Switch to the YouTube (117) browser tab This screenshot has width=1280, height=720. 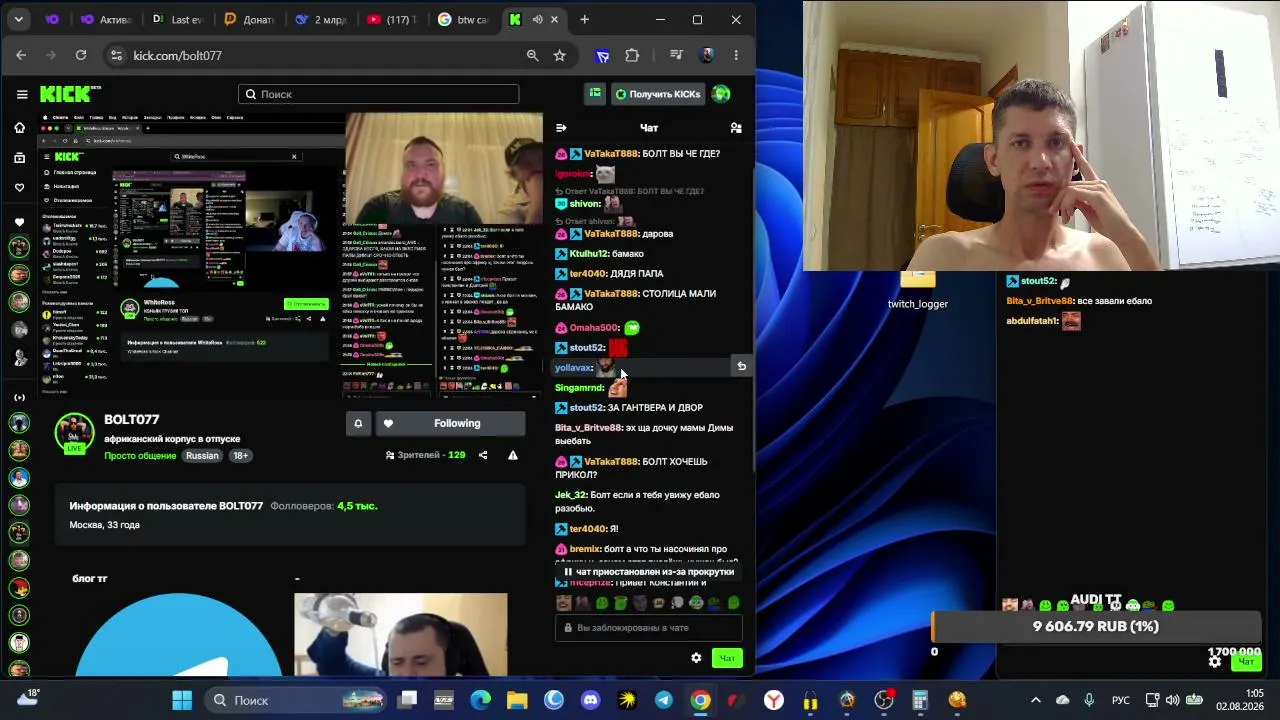[x=393, y=19]
